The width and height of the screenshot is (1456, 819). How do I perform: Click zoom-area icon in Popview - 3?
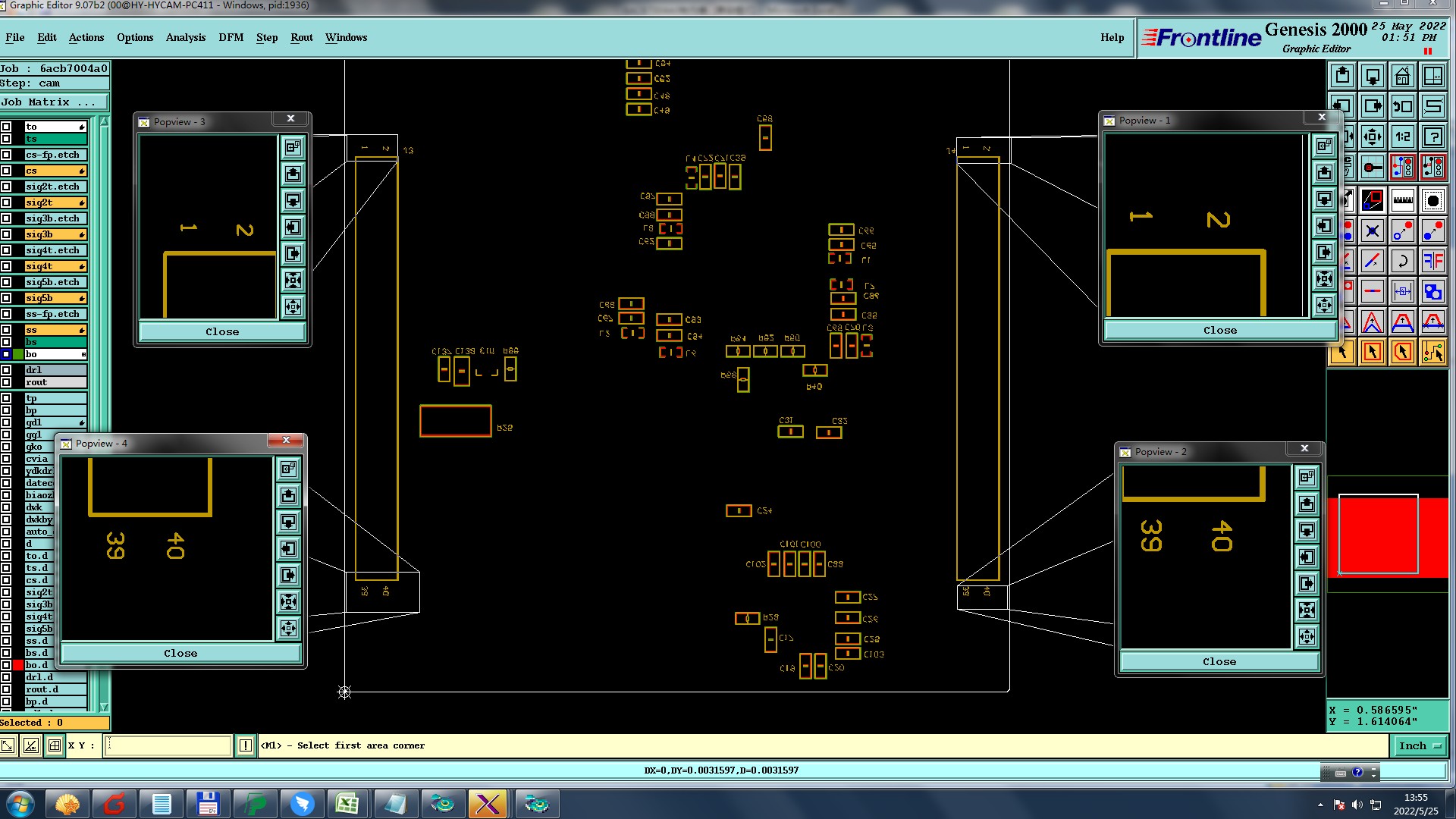tap(293, 147)
